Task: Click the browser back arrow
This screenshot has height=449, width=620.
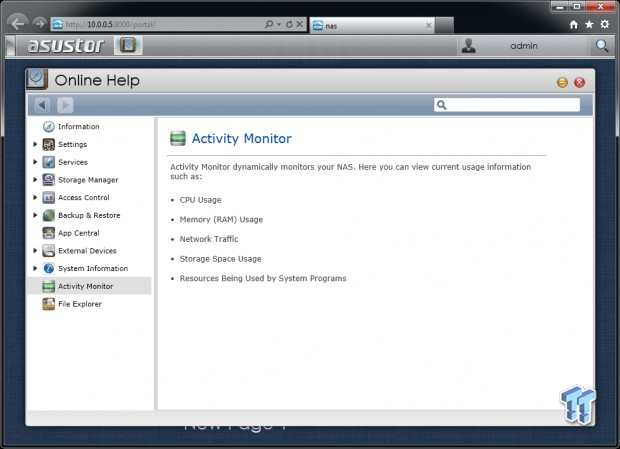Action: point(17,24)
